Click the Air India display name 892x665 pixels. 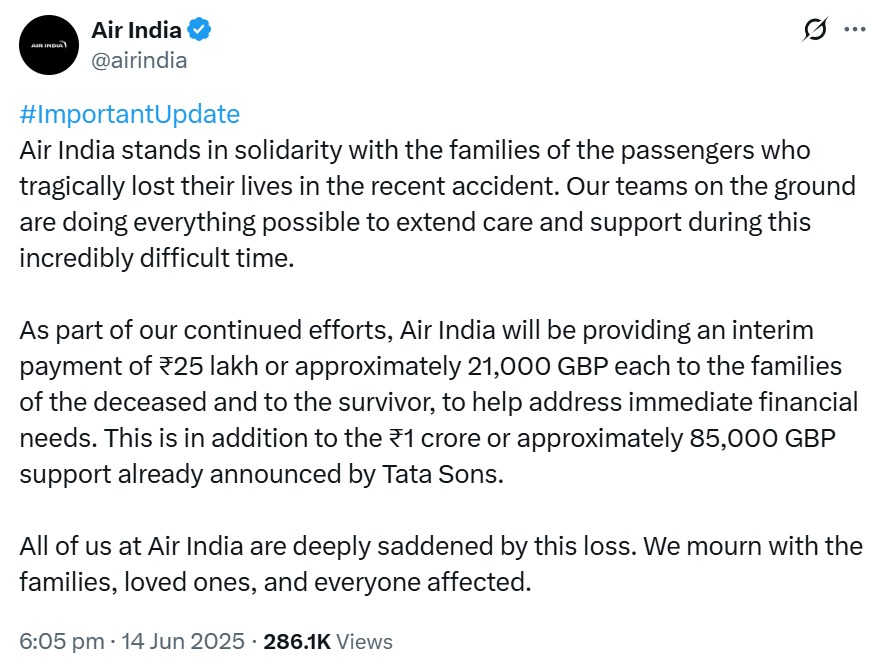[137, 30]
